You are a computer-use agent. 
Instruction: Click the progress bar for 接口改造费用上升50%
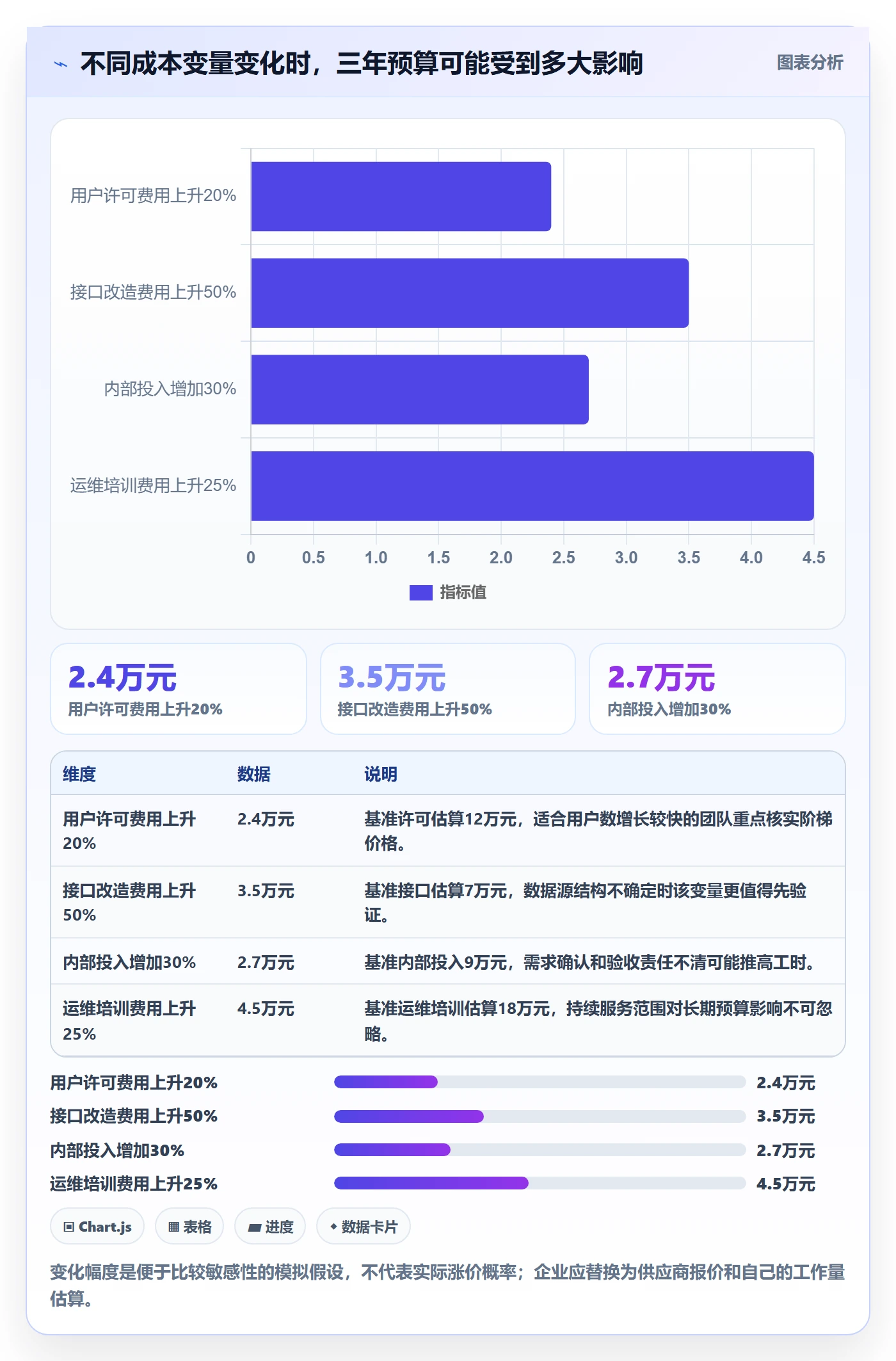tap(540, 1116)
